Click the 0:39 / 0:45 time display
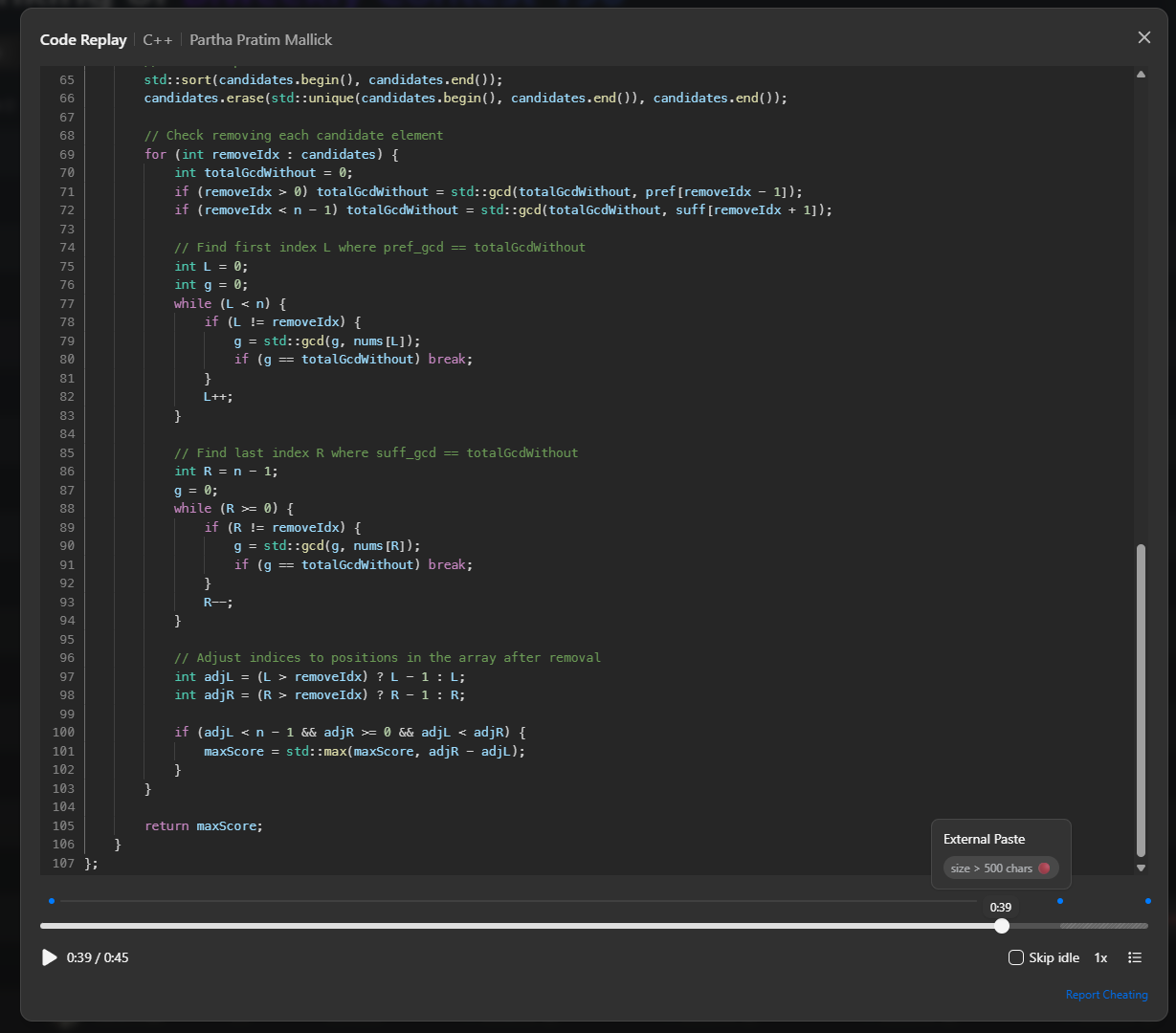1176x1033 pixels. pyautogui.click(x=98, y=957)
